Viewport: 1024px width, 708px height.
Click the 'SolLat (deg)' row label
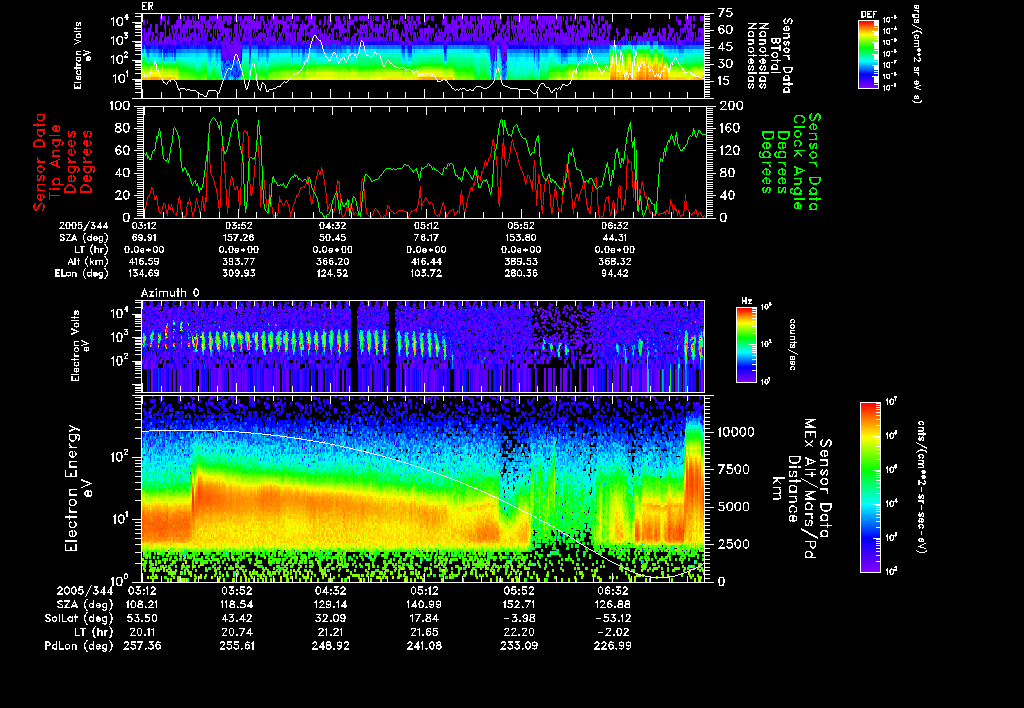pos(78,618)
